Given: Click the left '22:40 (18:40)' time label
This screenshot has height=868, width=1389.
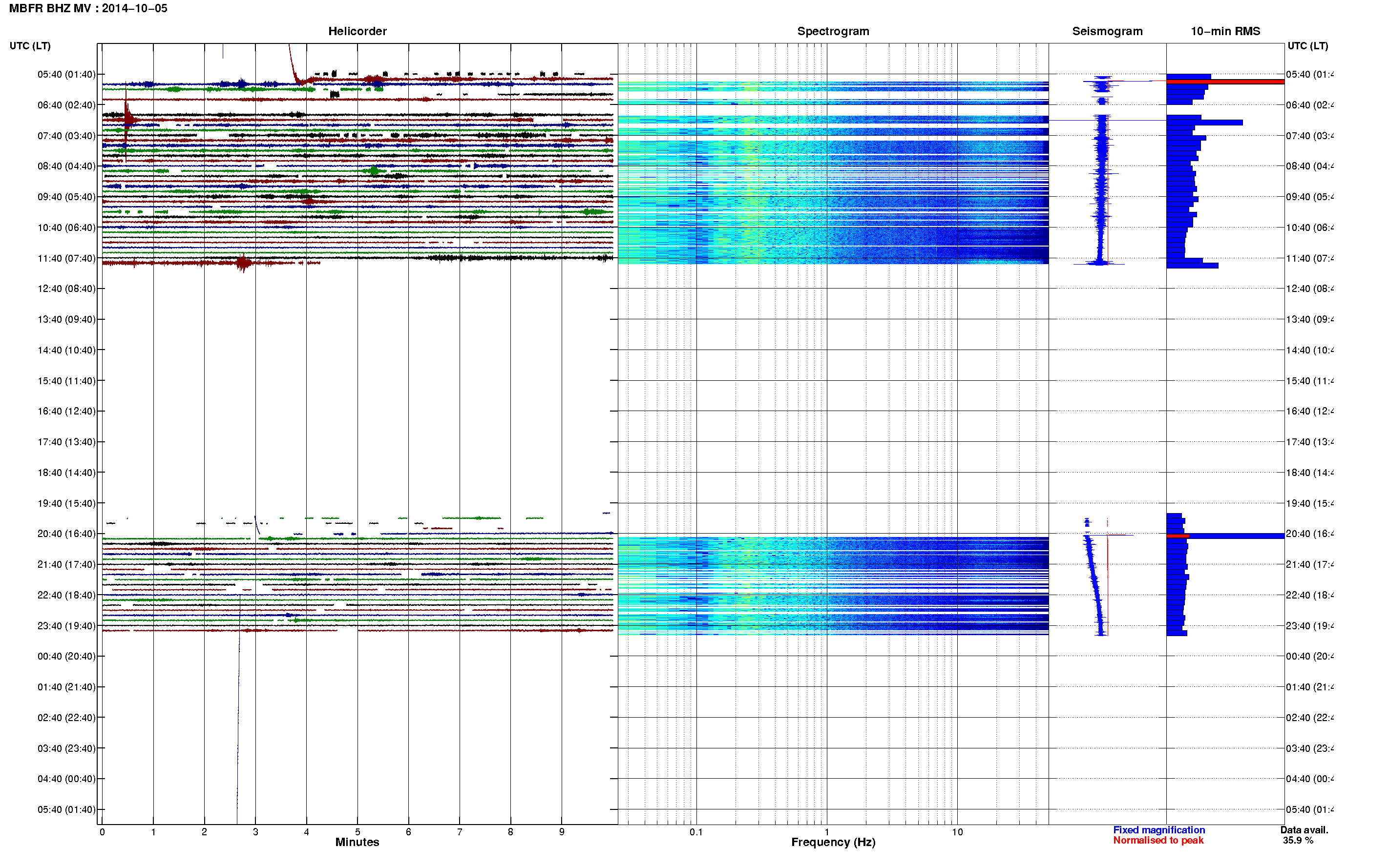Looking at the screenshot, I should 66,595.
